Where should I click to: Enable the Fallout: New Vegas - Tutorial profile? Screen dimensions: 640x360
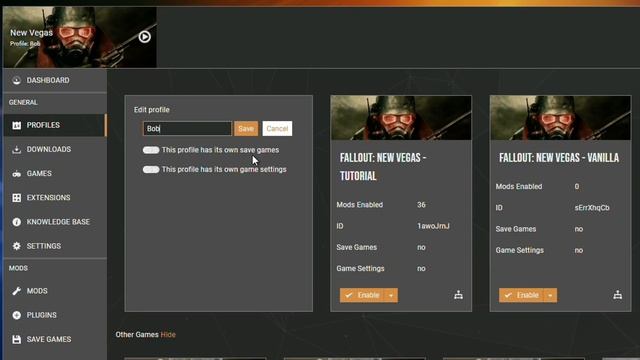click(362, 295)
